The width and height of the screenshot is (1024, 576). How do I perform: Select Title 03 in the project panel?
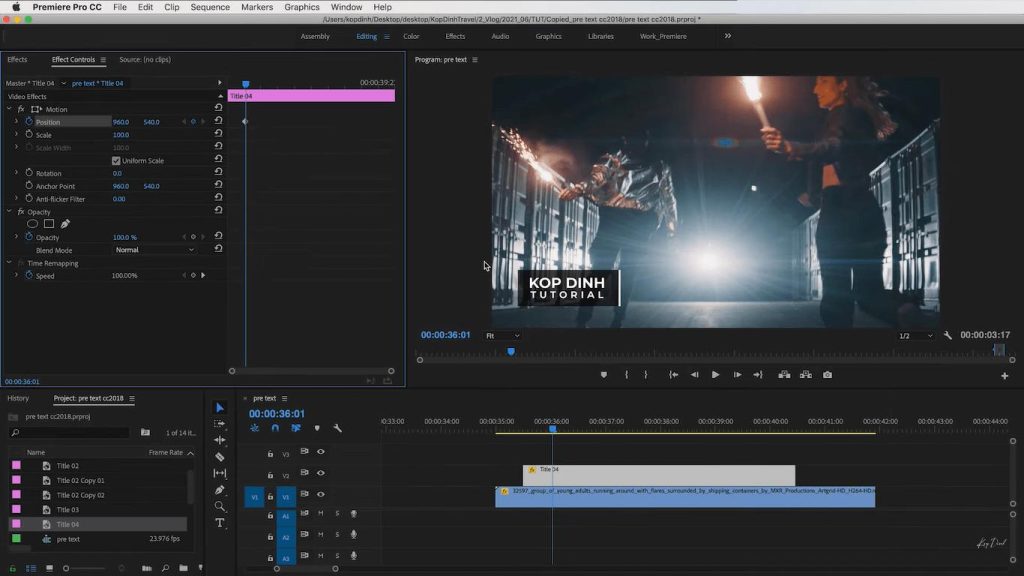[67, 510]
